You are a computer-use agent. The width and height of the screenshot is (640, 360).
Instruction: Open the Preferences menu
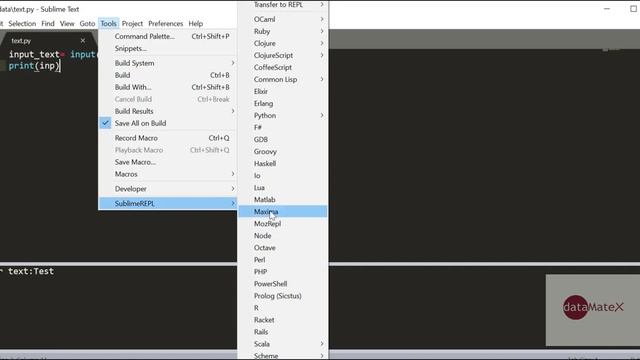pos(165,24)
